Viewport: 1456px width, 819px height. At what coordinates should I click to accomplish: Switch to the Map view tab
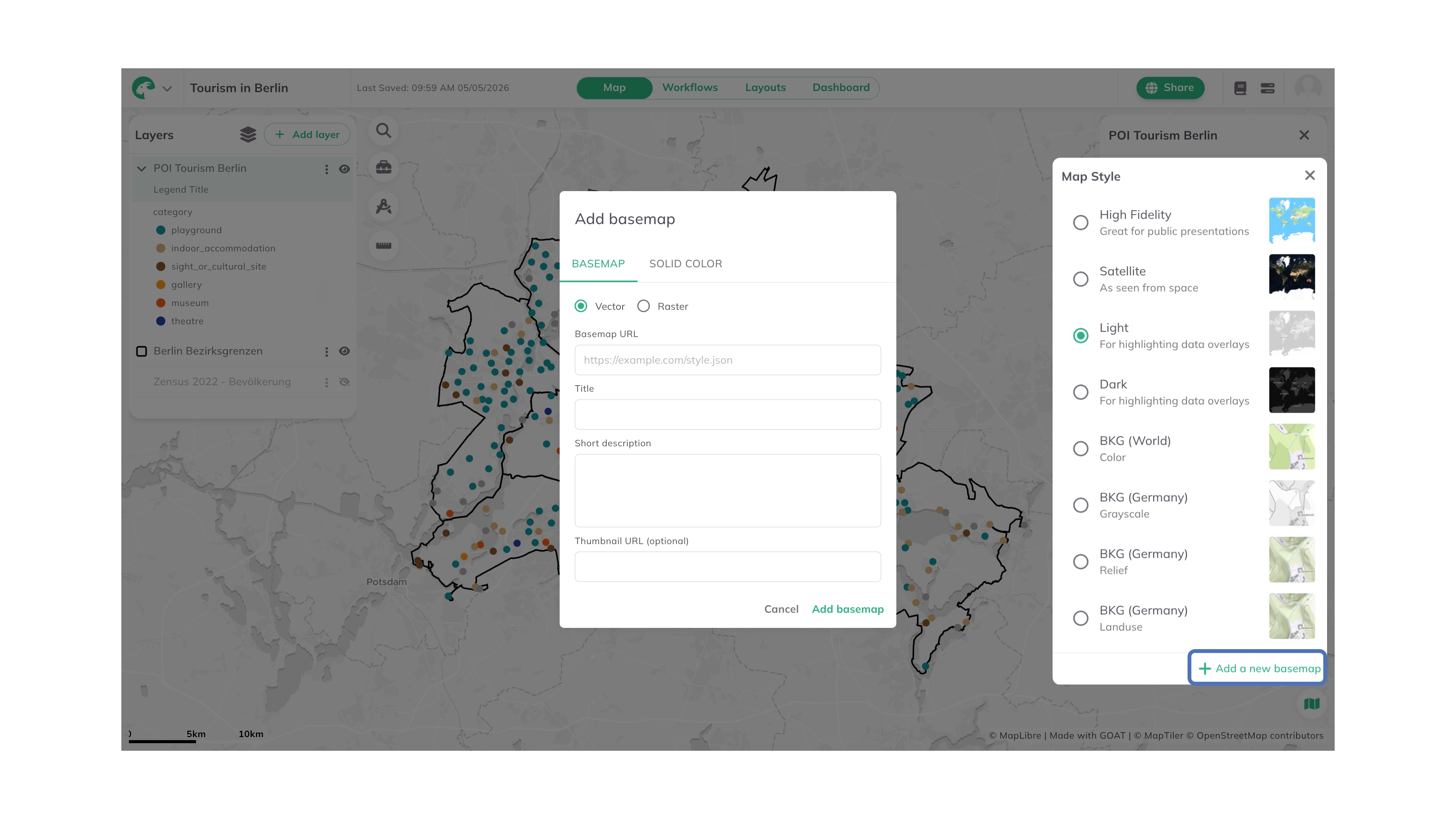click(x=614, y=88)
